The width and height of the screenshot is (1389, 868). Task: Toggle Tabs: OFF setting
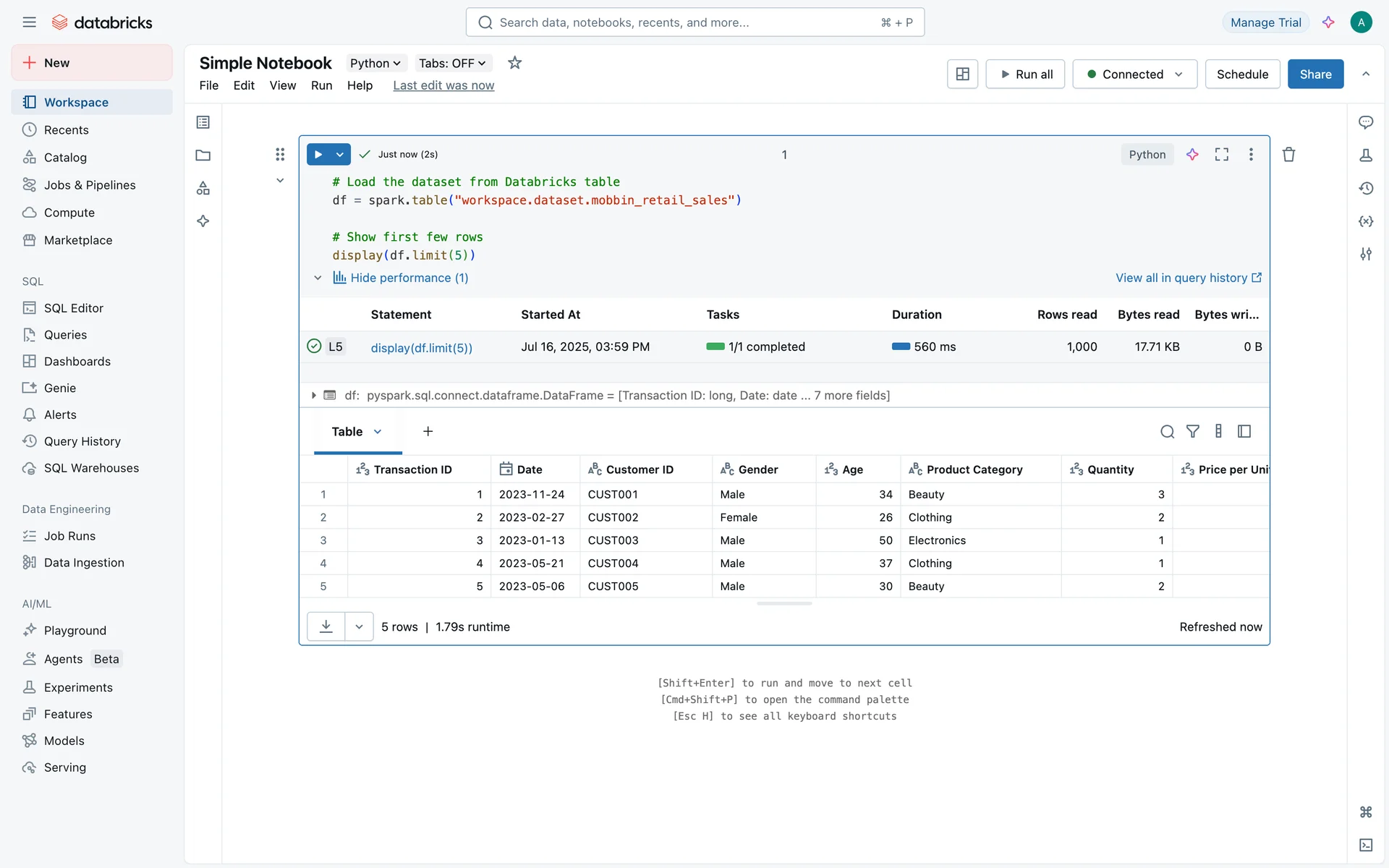(452, 63)
